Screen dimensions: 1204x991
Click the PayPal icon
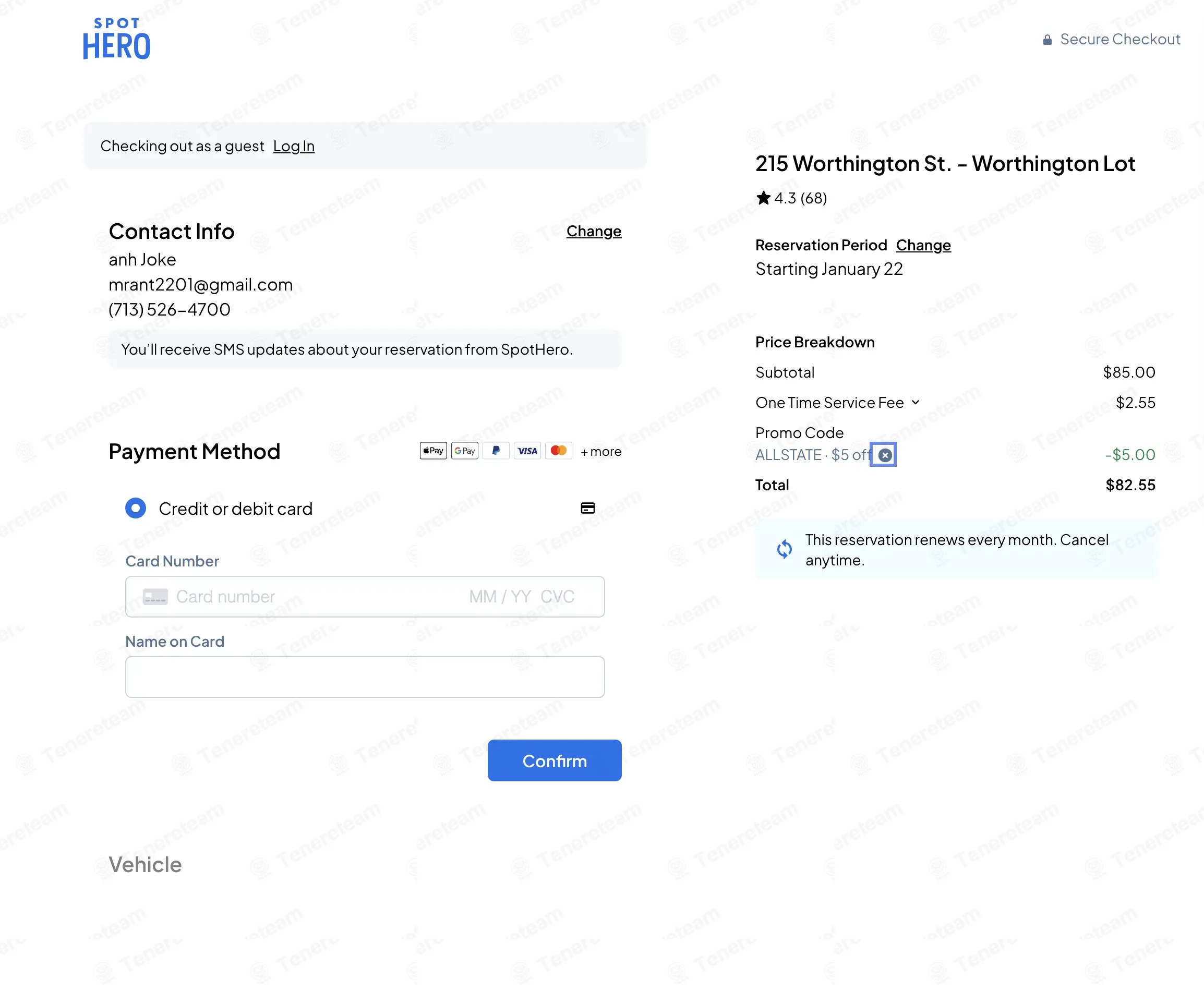[x=496, y=451]
